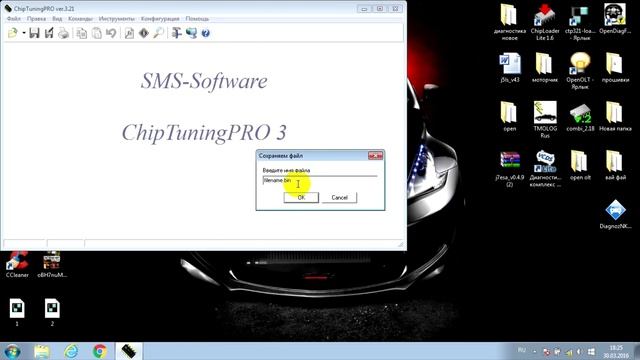The height and width of the screenshot is (360, 640).
Task: Open the Правка menu
Action: coord(36,19)
